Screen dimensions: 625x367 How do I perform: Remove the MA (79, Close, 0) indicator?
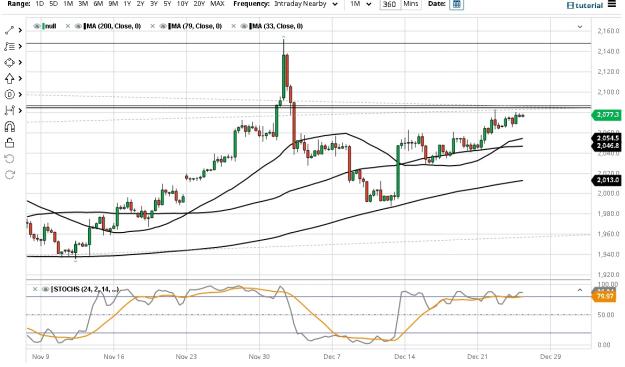[x=152, y=26]
